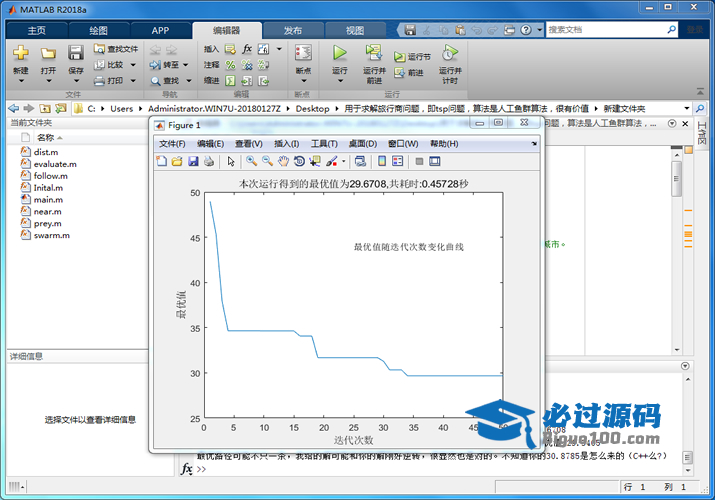Click 前进 (advance) button
This screenshot has width=715, height=500.
tap(409, 72)
